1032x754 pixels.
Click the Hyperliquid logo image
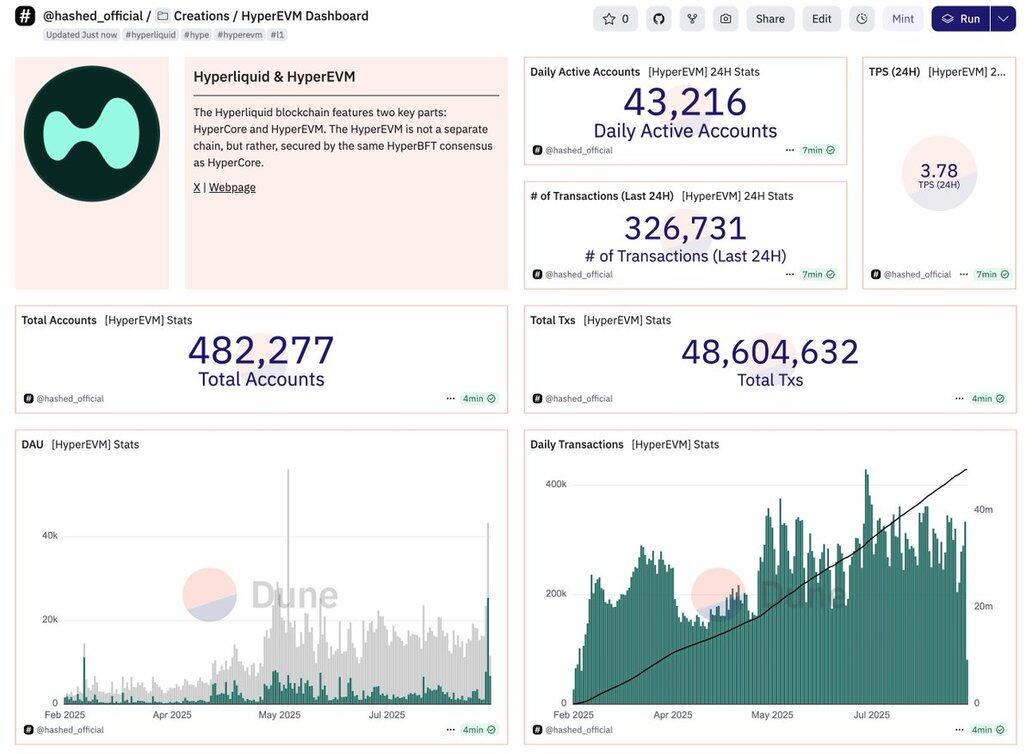92,134
